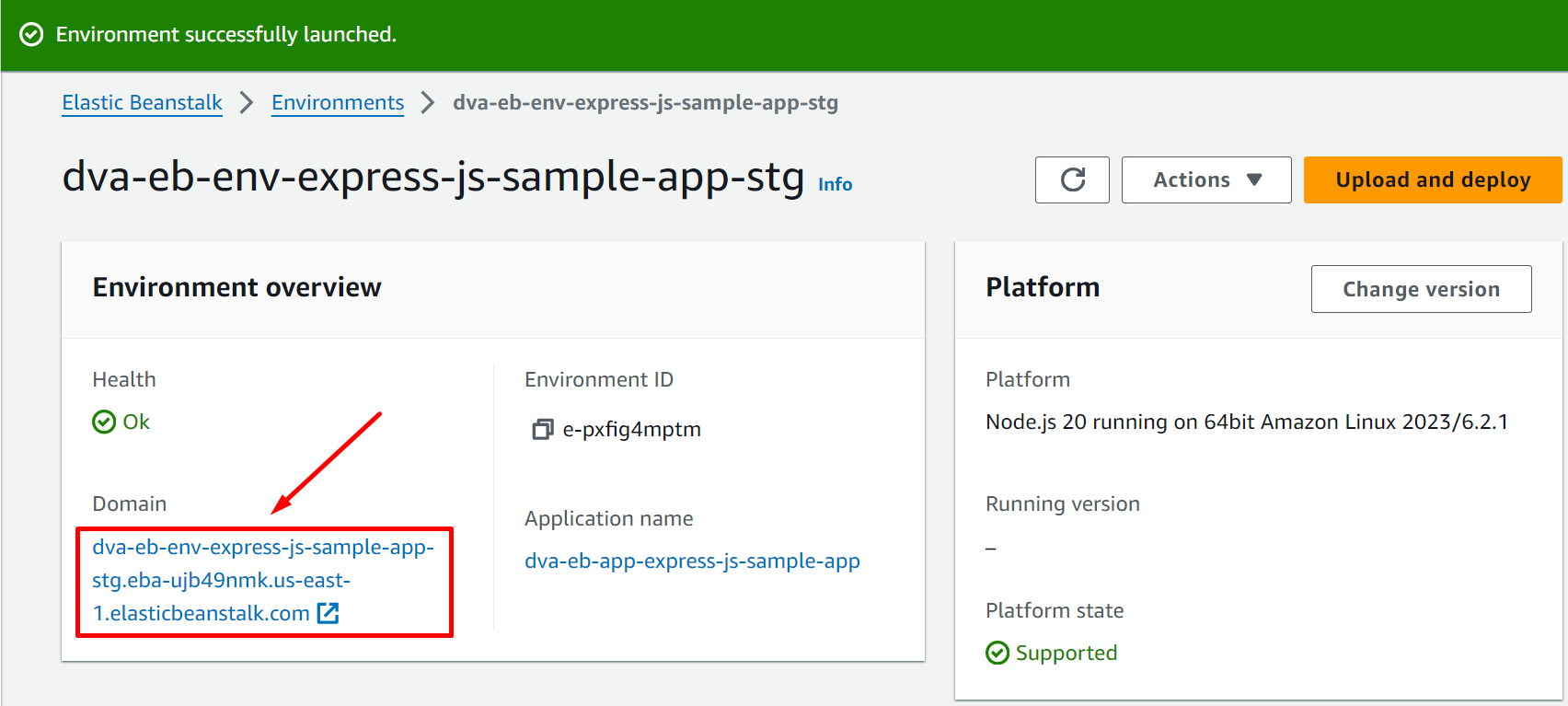
Task: Click the Change version button
Action: (1421, 289)
